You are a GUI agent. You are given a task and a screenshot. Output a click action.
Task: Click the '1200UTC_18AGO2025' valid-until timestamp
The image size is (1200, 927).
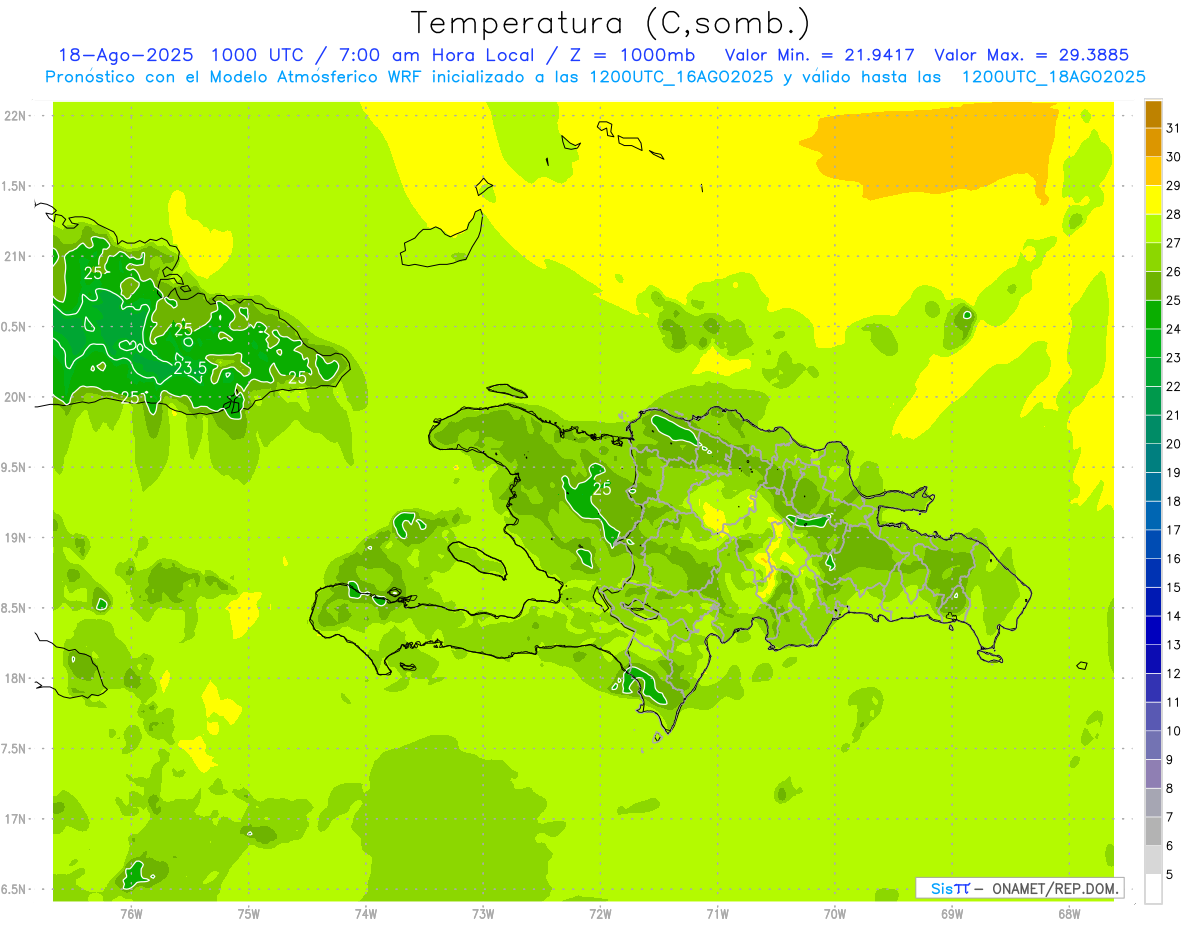click(x=1053, y=77)
